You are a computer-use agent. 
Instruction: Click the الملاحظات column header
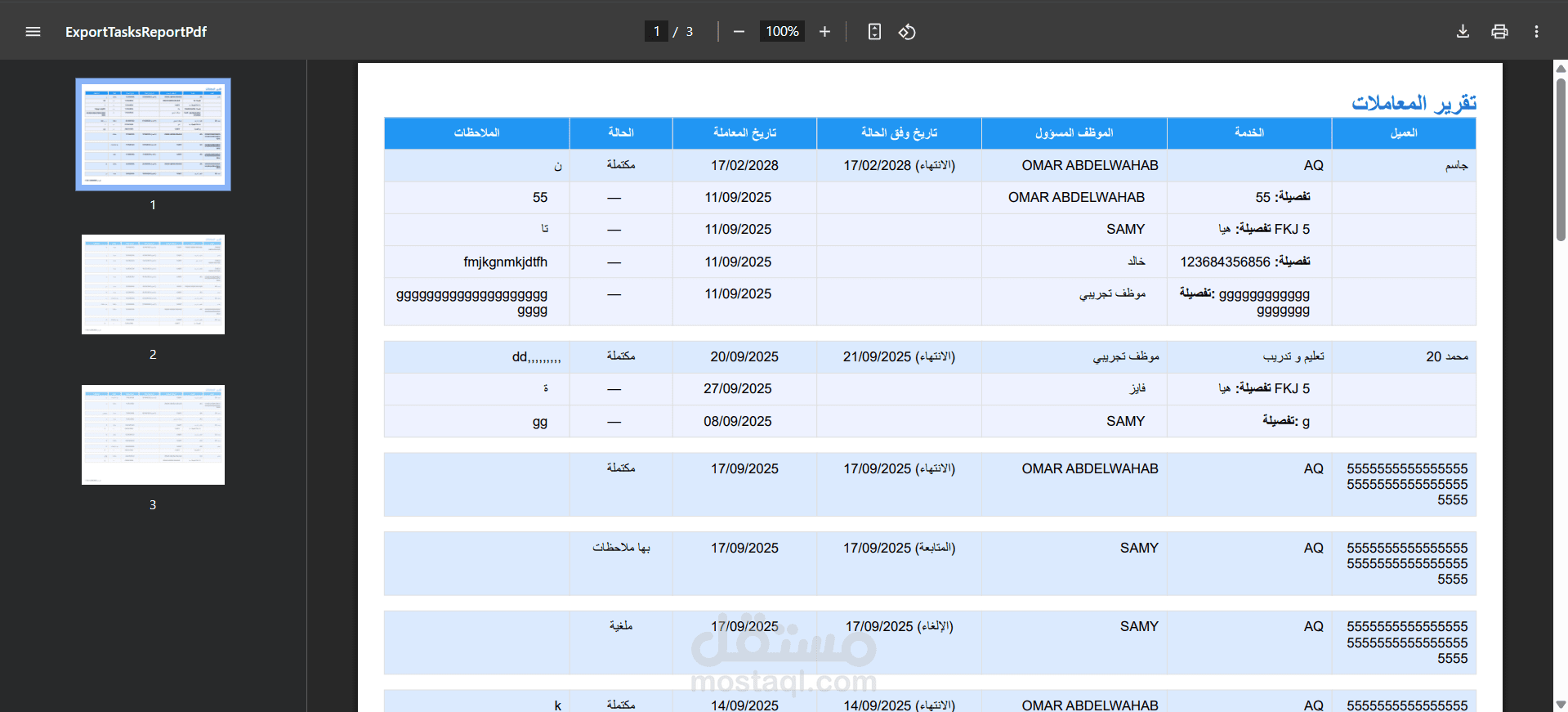click(x=476, y=132)
